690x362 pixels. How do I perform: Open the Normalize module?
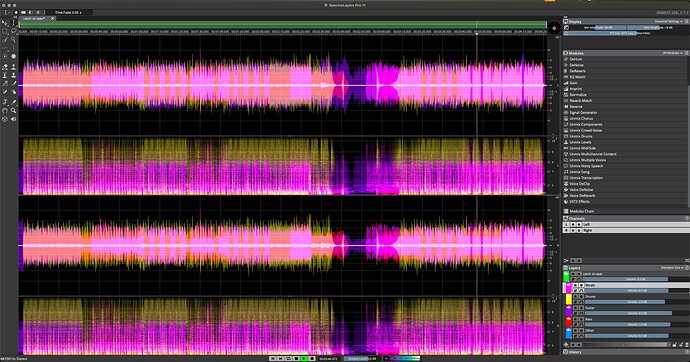click(x=578, y=95)
